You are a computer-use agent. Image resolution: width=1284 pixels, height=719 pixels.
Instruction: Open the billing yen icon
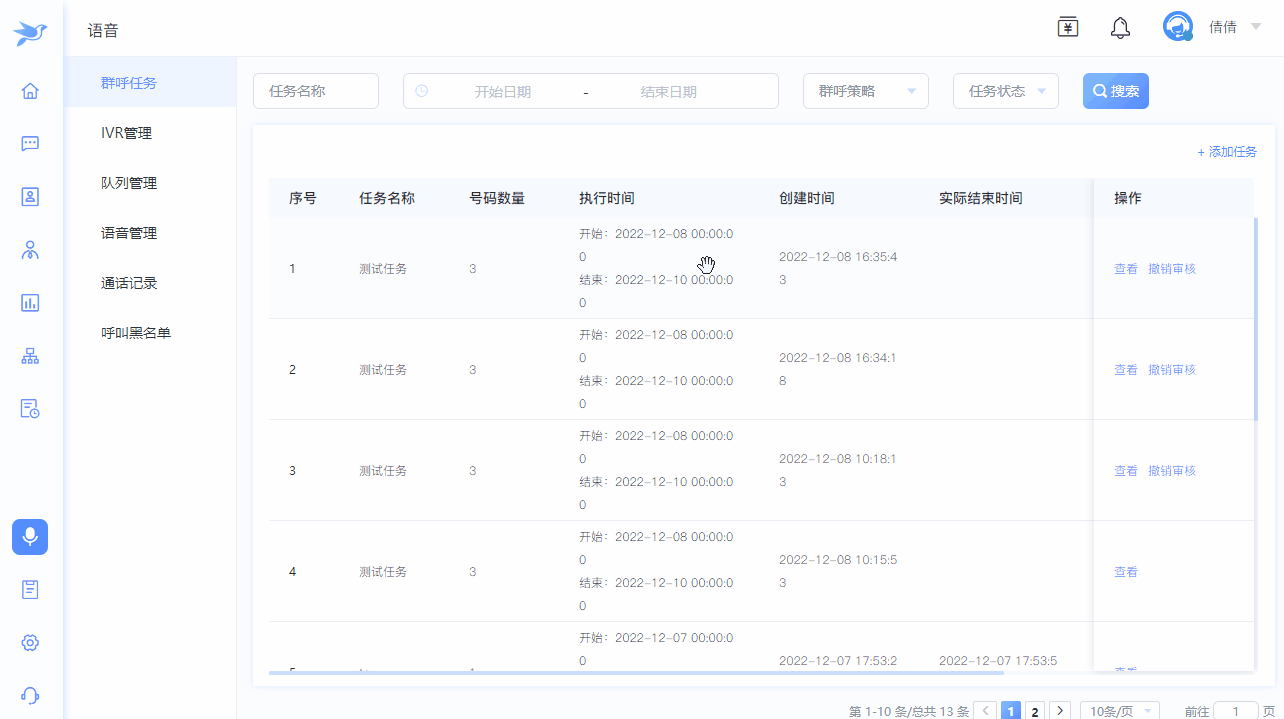(x=1068, y=28)
